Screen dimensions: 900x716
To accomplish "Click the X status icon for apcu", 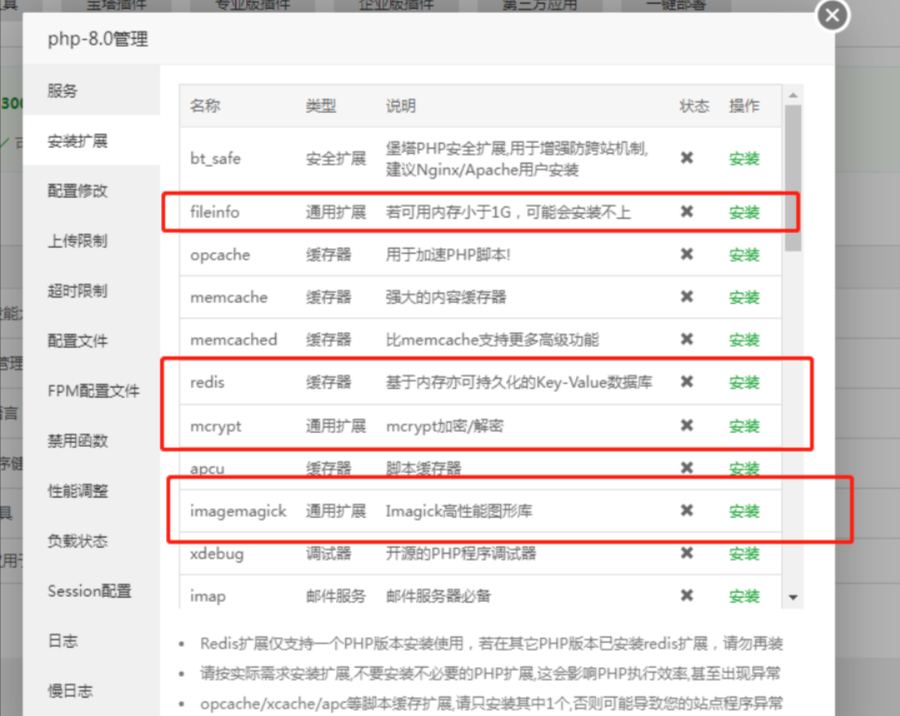I will coord(687,468).
